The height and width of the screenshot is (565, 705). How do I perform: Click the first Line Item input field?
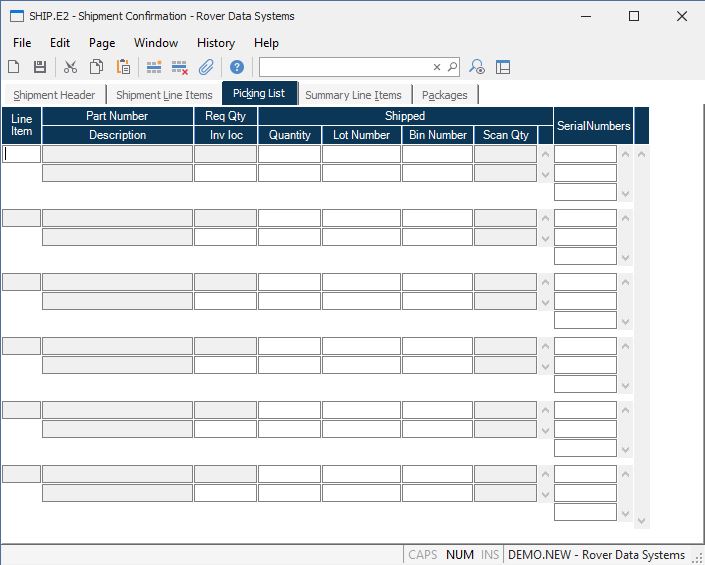(22, 154)
